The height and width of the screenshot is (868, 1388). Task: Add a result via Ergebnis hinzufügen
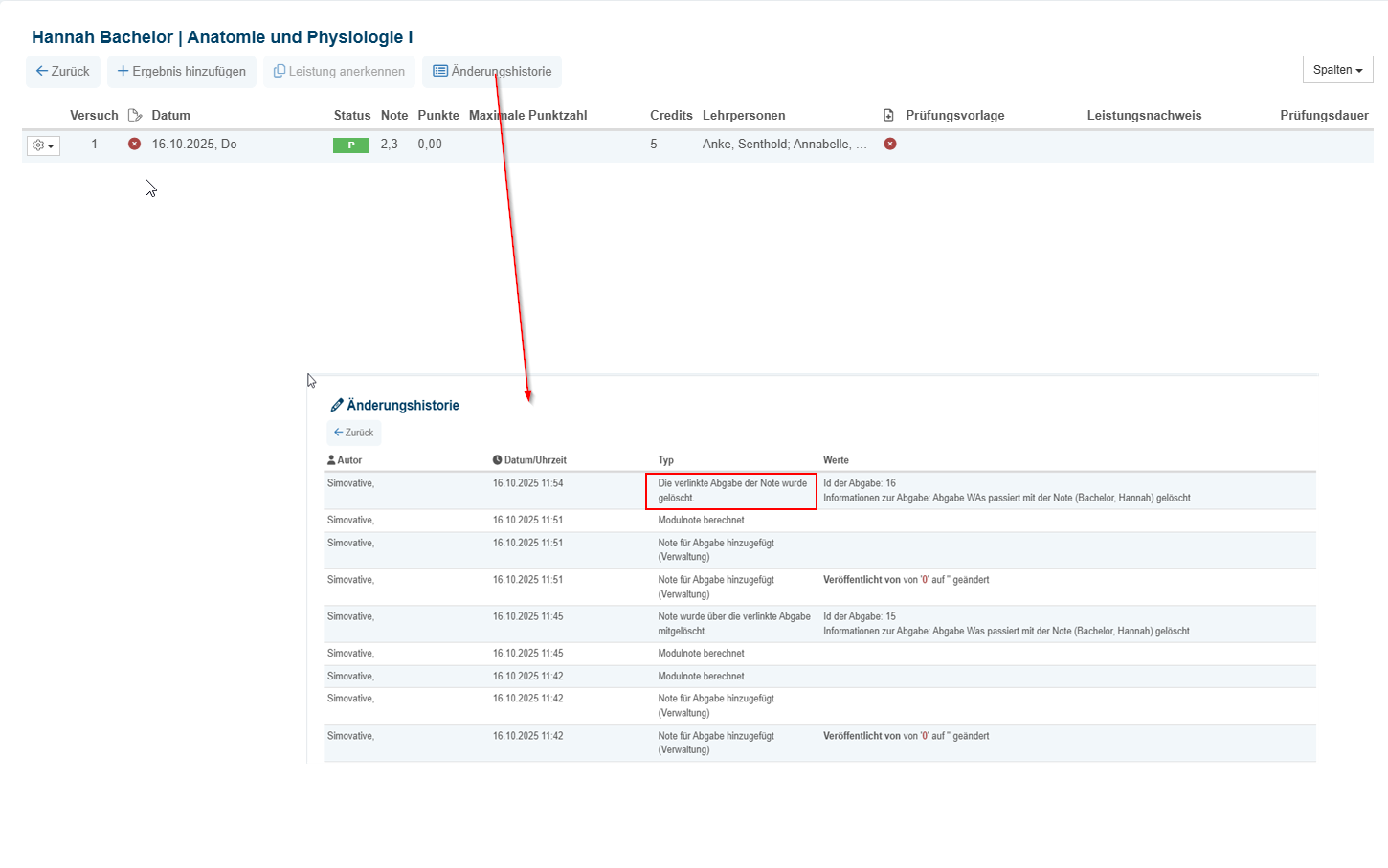(181, 72)
